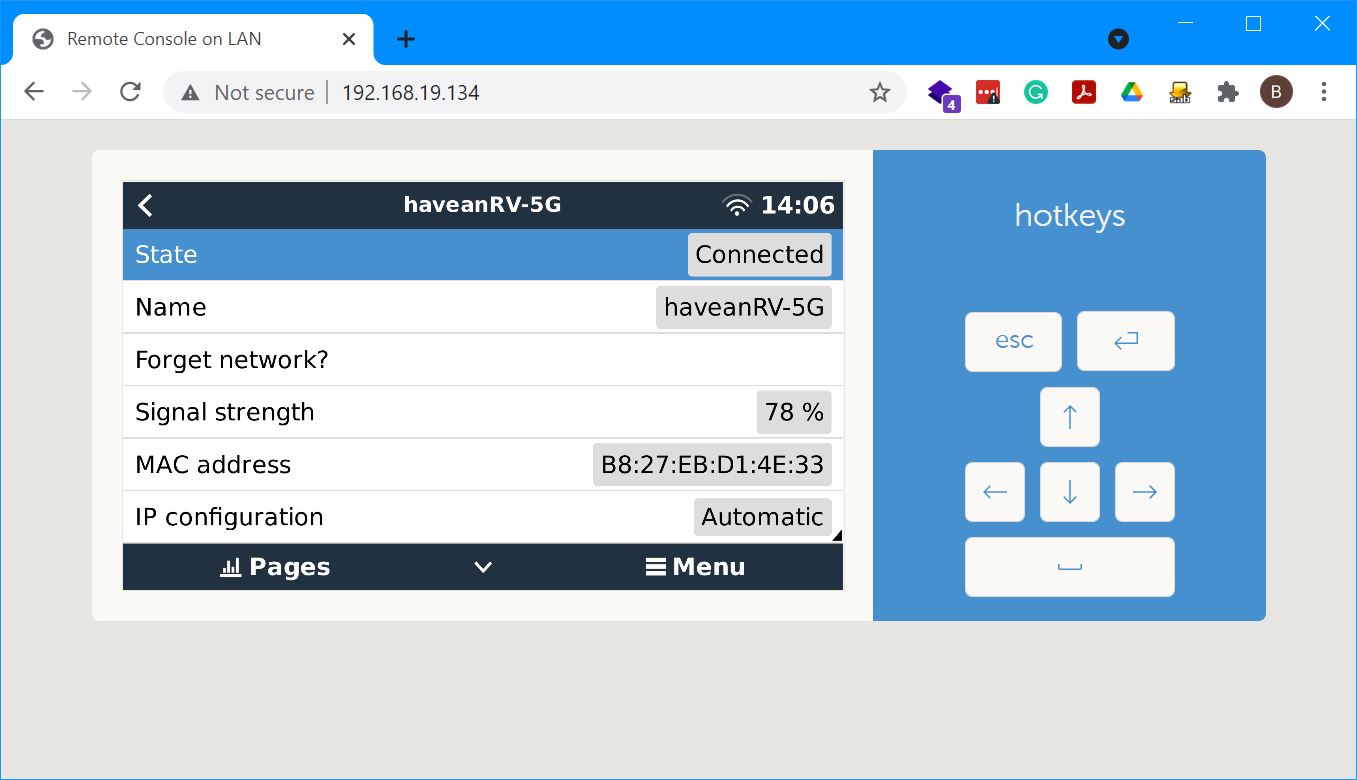Expand the bottom bar chevron
Viewport: 1357px width, 780px height.
tap(483, 567)
